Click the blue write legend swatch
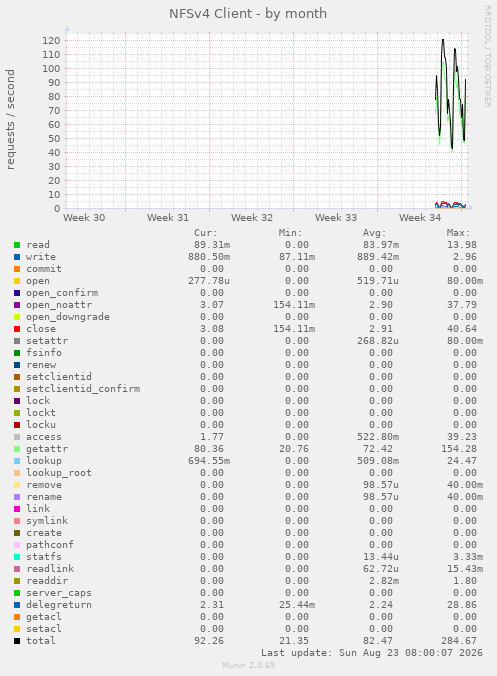This screenshot has width=497, height=676. [17, 257]
